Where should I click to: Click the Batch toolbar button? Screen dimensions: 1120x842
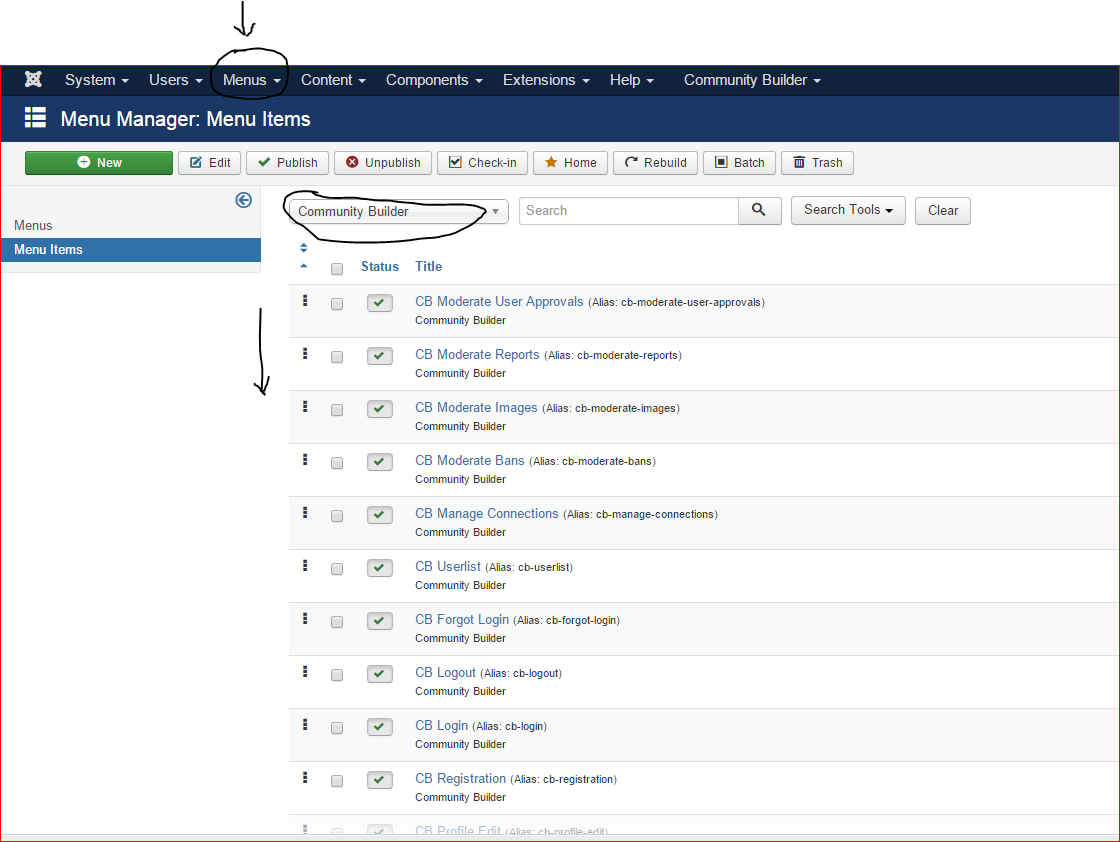[739, 163]
